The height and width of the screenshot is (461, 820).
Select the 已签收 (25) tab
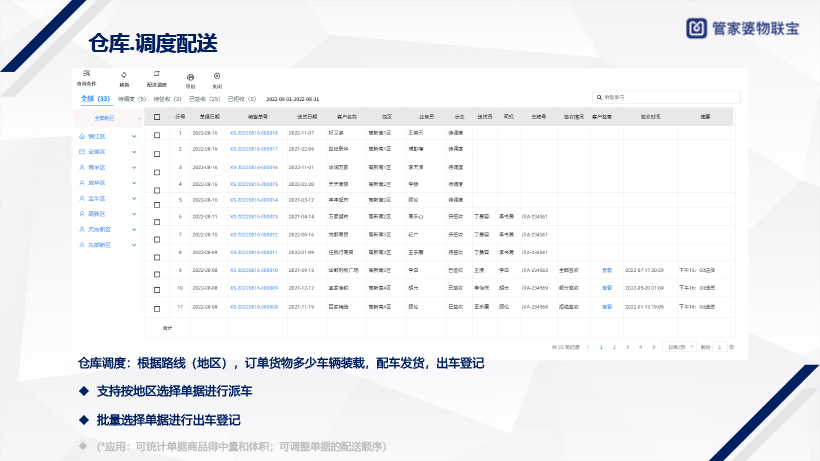(x=206, y=99)
